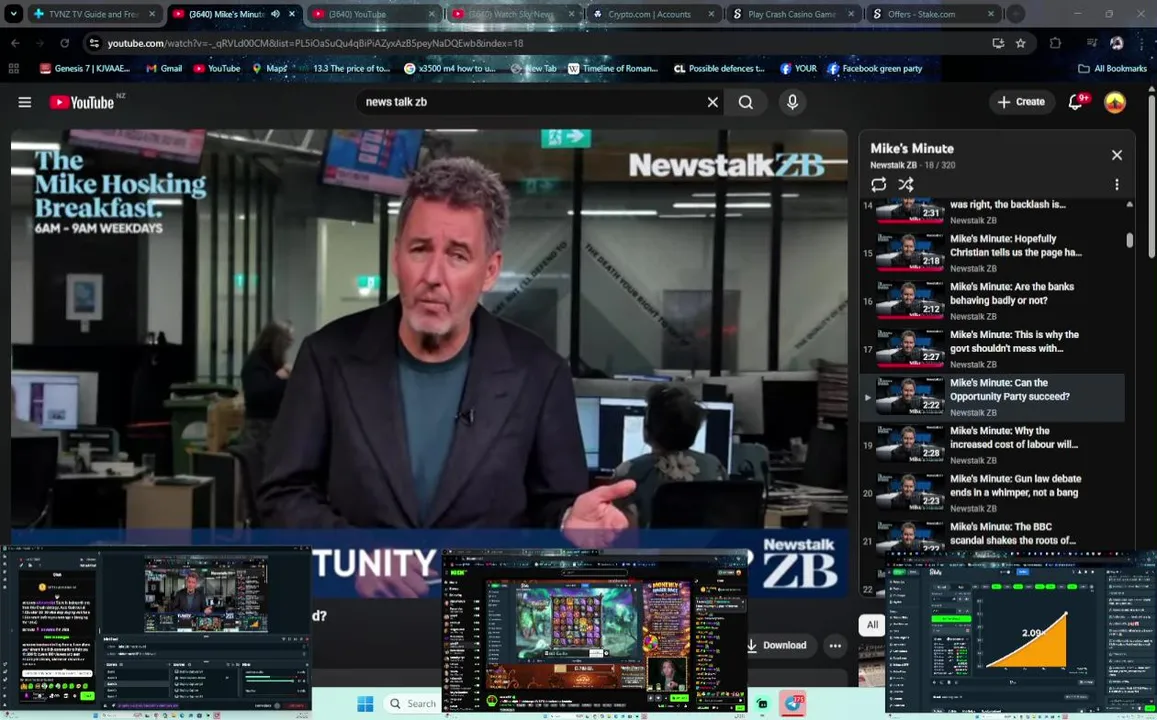Image resolution: width=1157 pixels, height=720 pixels.
Task: Open the YouTube account avatar menu
Action: pyautogui.click(x=1114, y=102)
